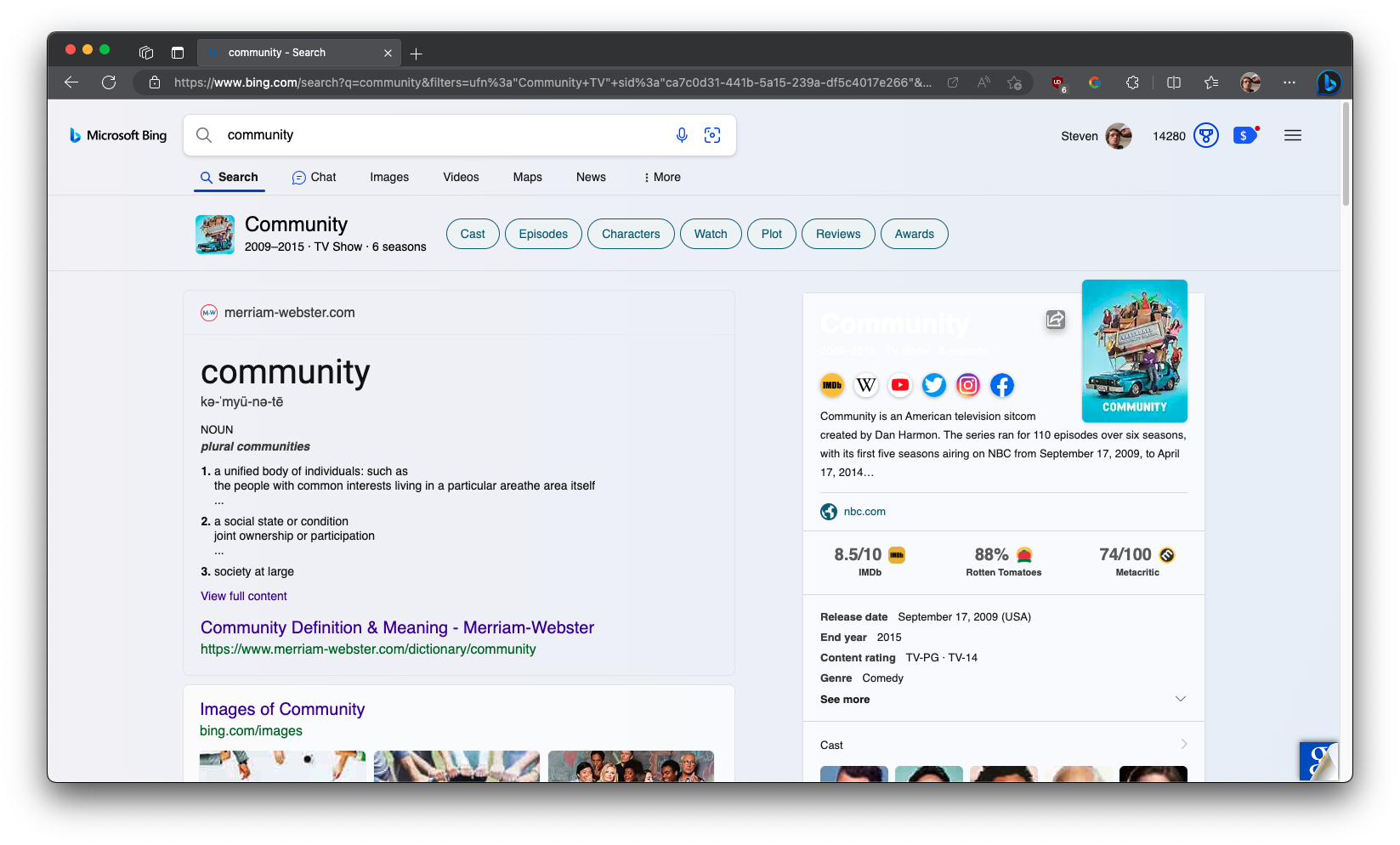
Task: Open the Community poster image
Action: pyautogui.click(x=1135, y=351)
